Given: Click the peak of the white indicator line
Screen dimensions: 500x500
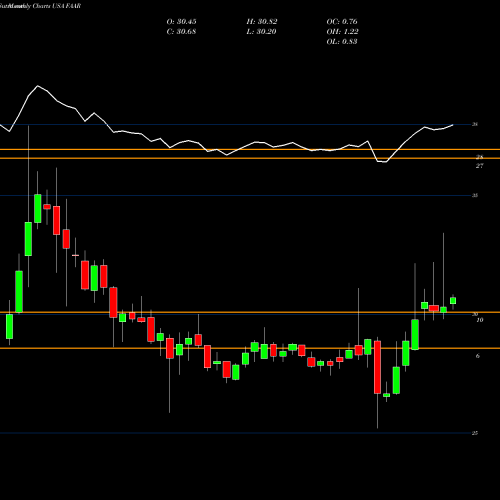Looking at the screenshot, I should (37, 86).
